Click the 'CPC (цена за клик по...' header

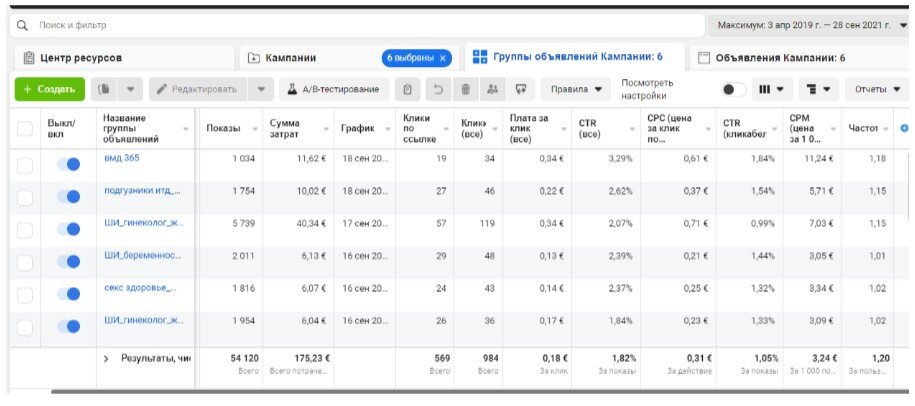pyautogui.click(x=678, y=128)
